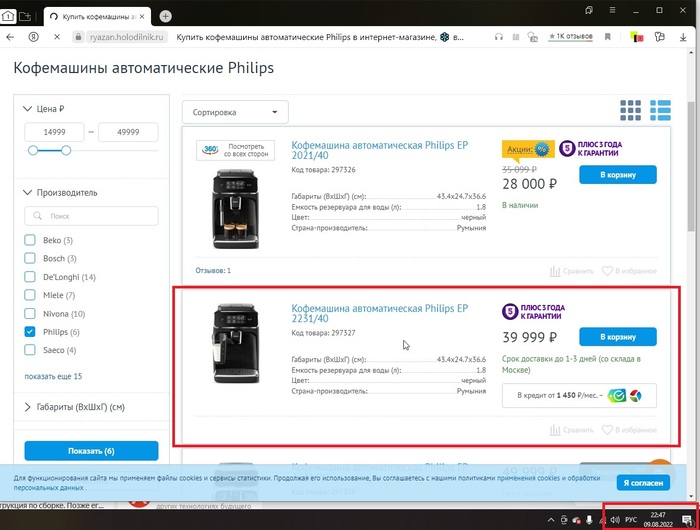
Task: Switch to list view layout icon
Action: pos(660,110)
